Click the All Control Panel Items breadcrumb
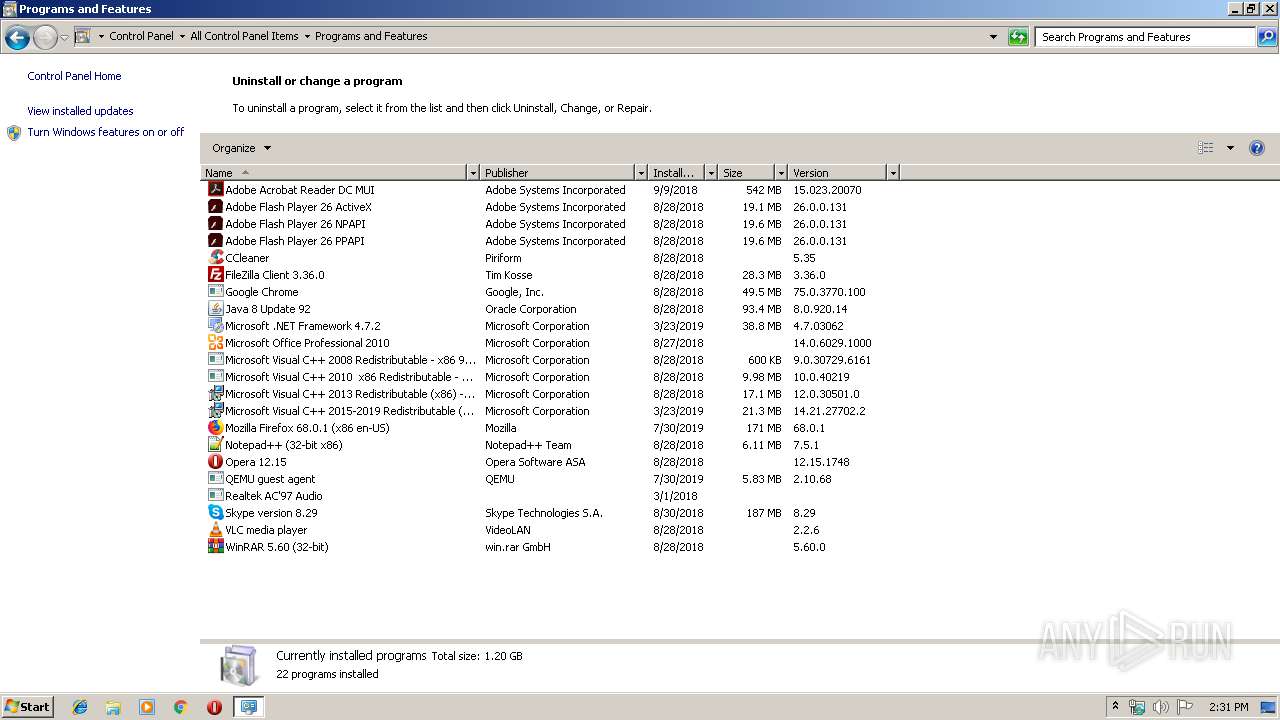1280x720 pixels. (x=244, y=36)
